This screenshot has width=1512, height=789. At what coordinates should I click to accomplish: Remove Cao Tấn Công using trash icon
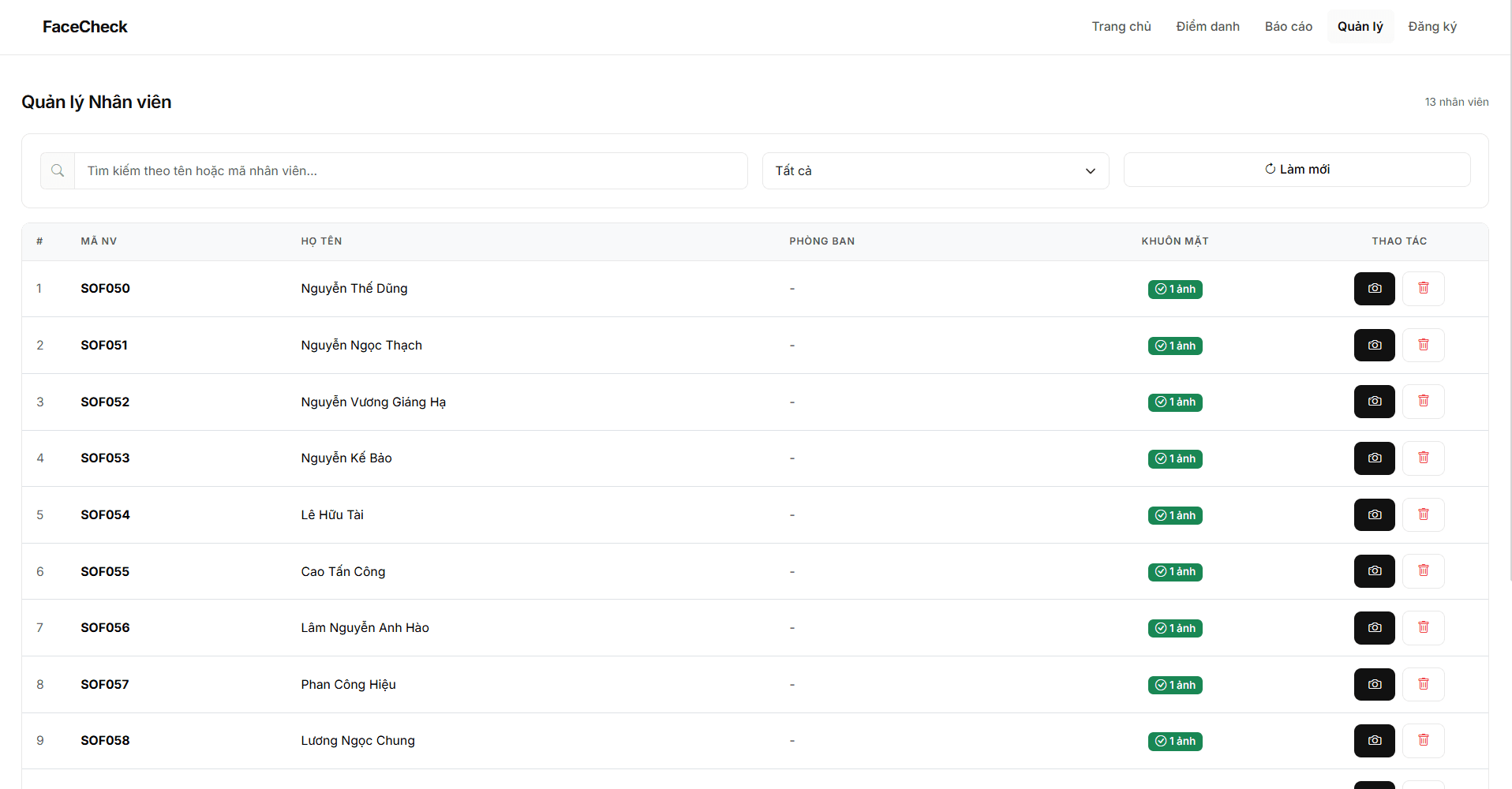(x=1423, y=571)
